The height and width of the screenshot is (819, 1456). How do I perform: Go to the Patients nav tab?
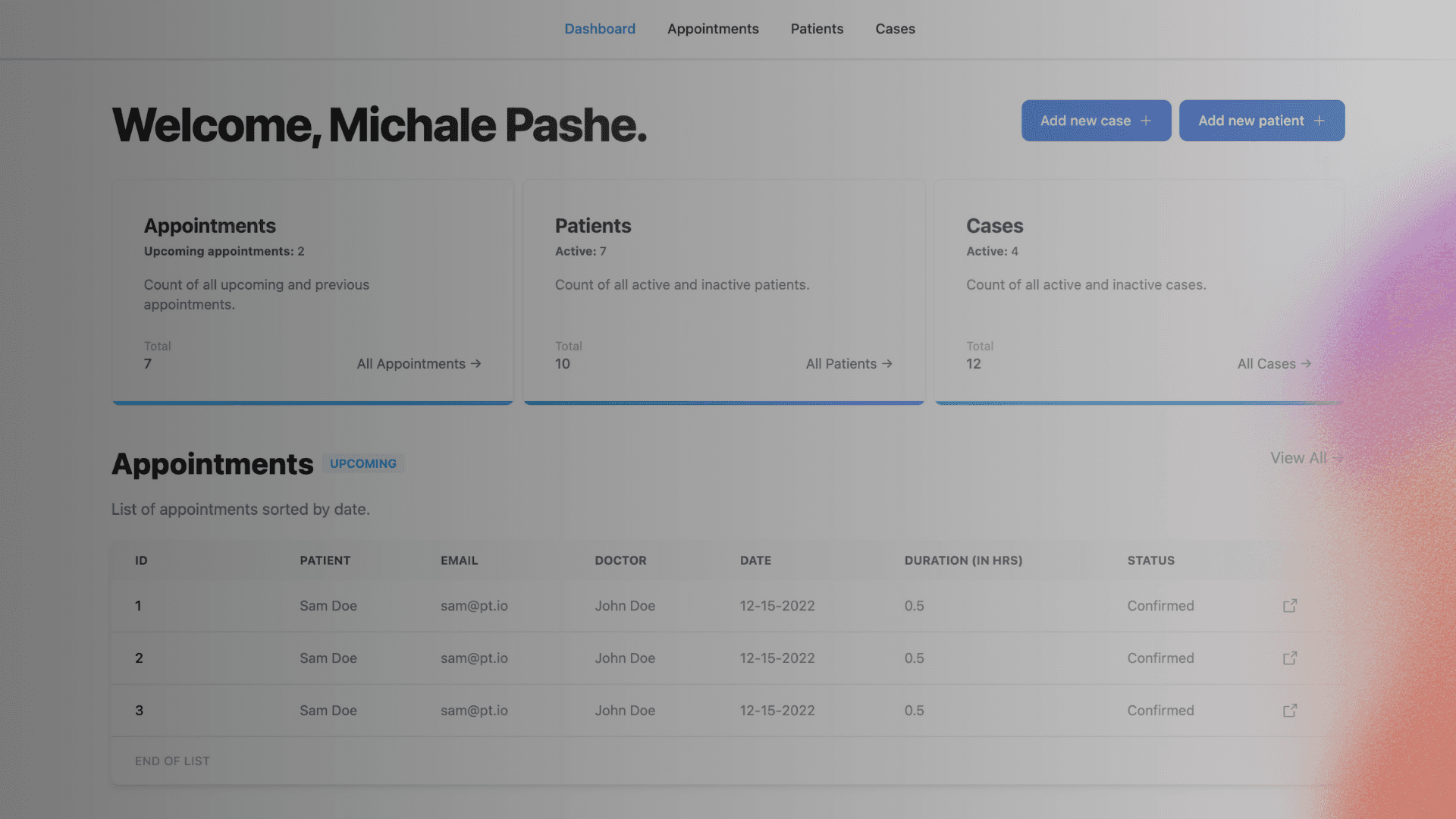[x=817, y=29]
